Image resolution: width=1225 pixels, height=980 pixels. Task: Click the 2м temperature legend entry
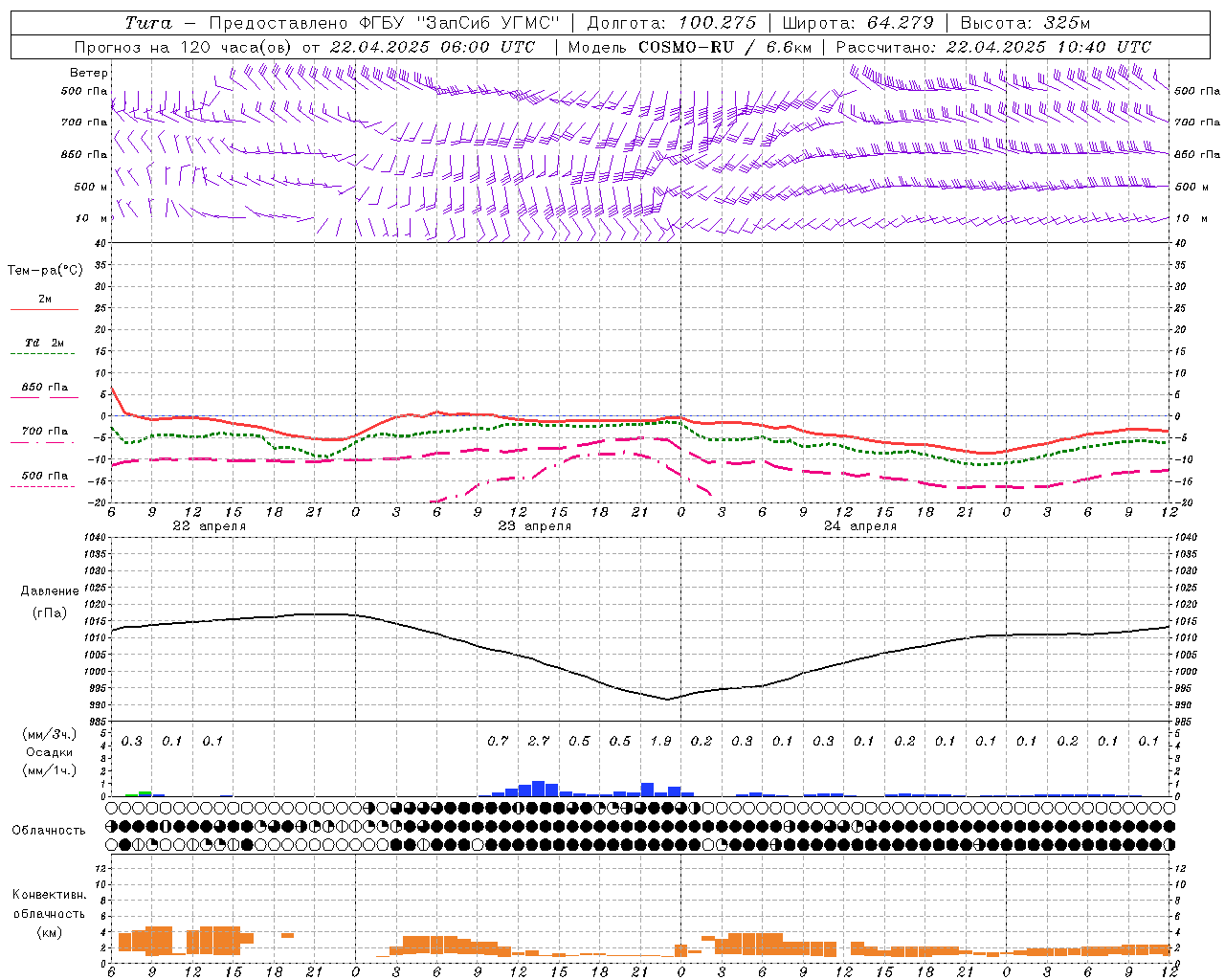coord(45,300)
